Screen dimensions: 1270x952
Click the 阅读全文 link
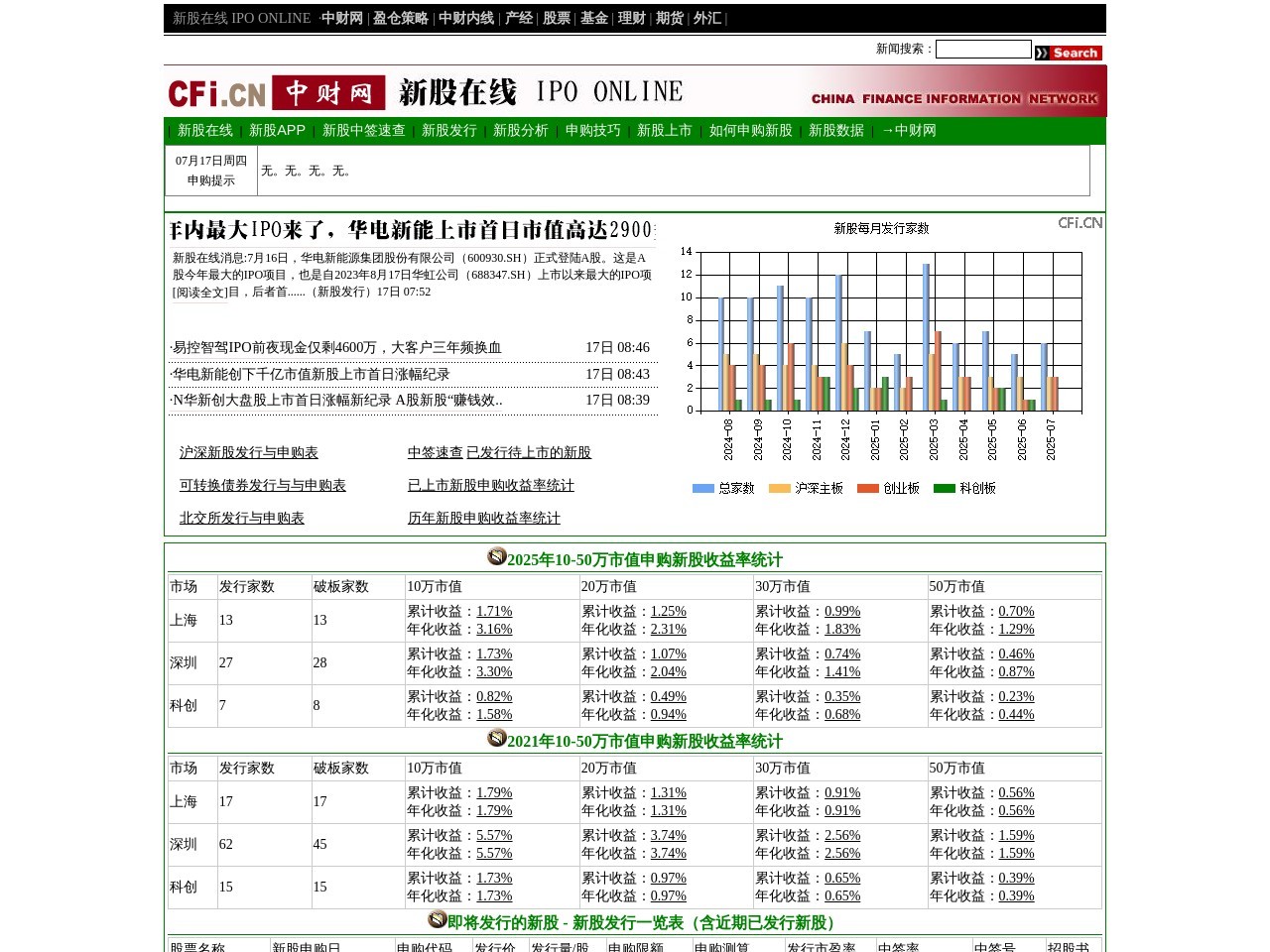(x=199, y=294)
